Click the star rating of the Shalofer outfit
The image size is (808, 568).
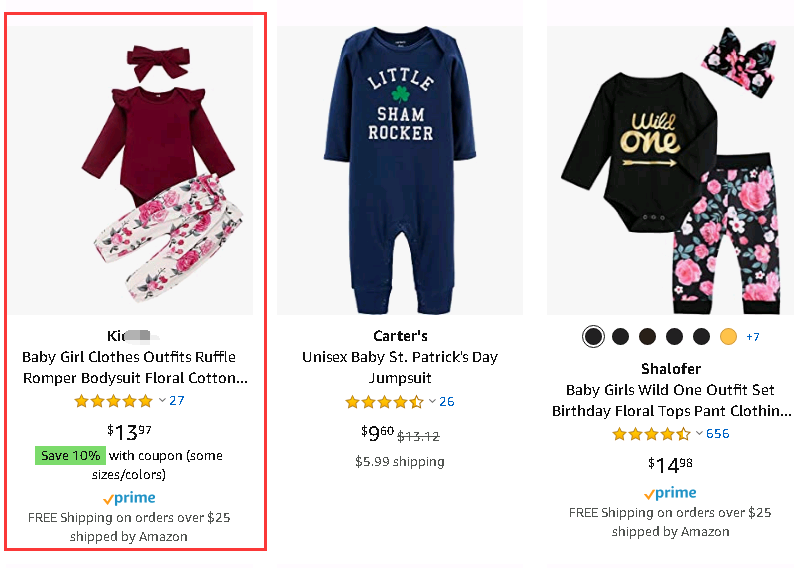click(651, 434)
